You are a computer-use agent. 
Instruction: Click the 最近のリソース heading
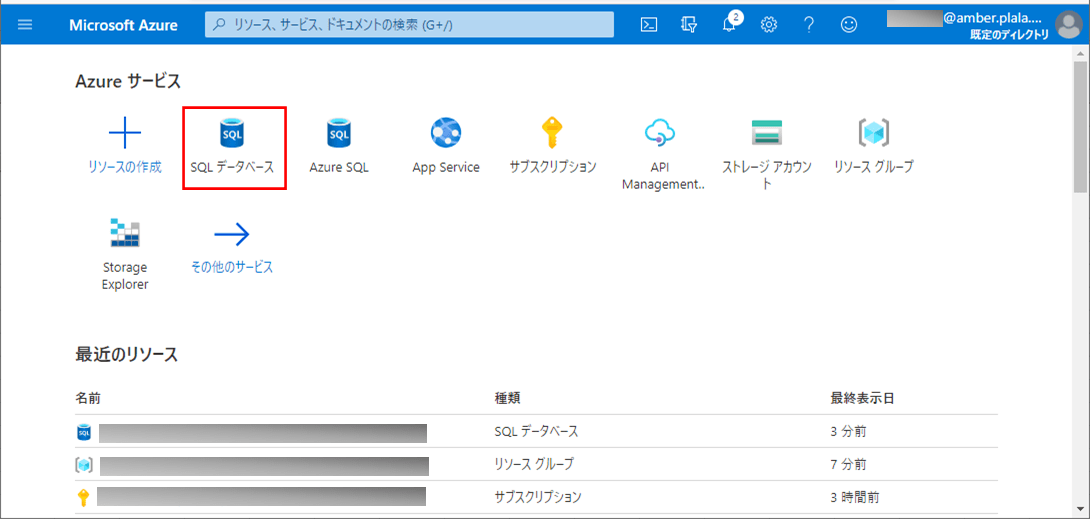[127, 355]
